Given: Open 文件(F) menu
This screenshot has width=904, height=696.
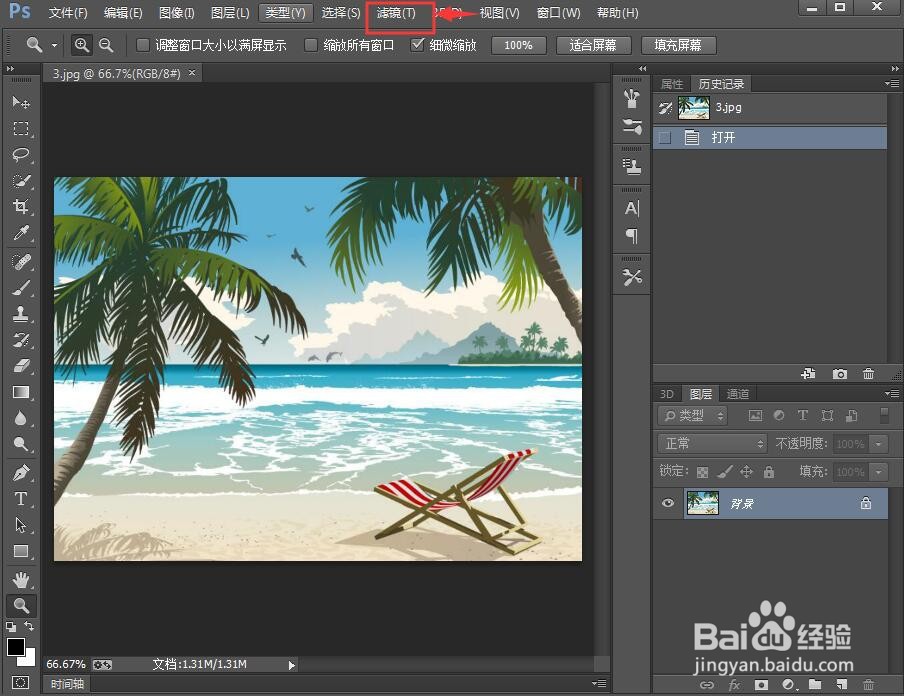Looking at the screenshot, I should (x=67, y=13).
